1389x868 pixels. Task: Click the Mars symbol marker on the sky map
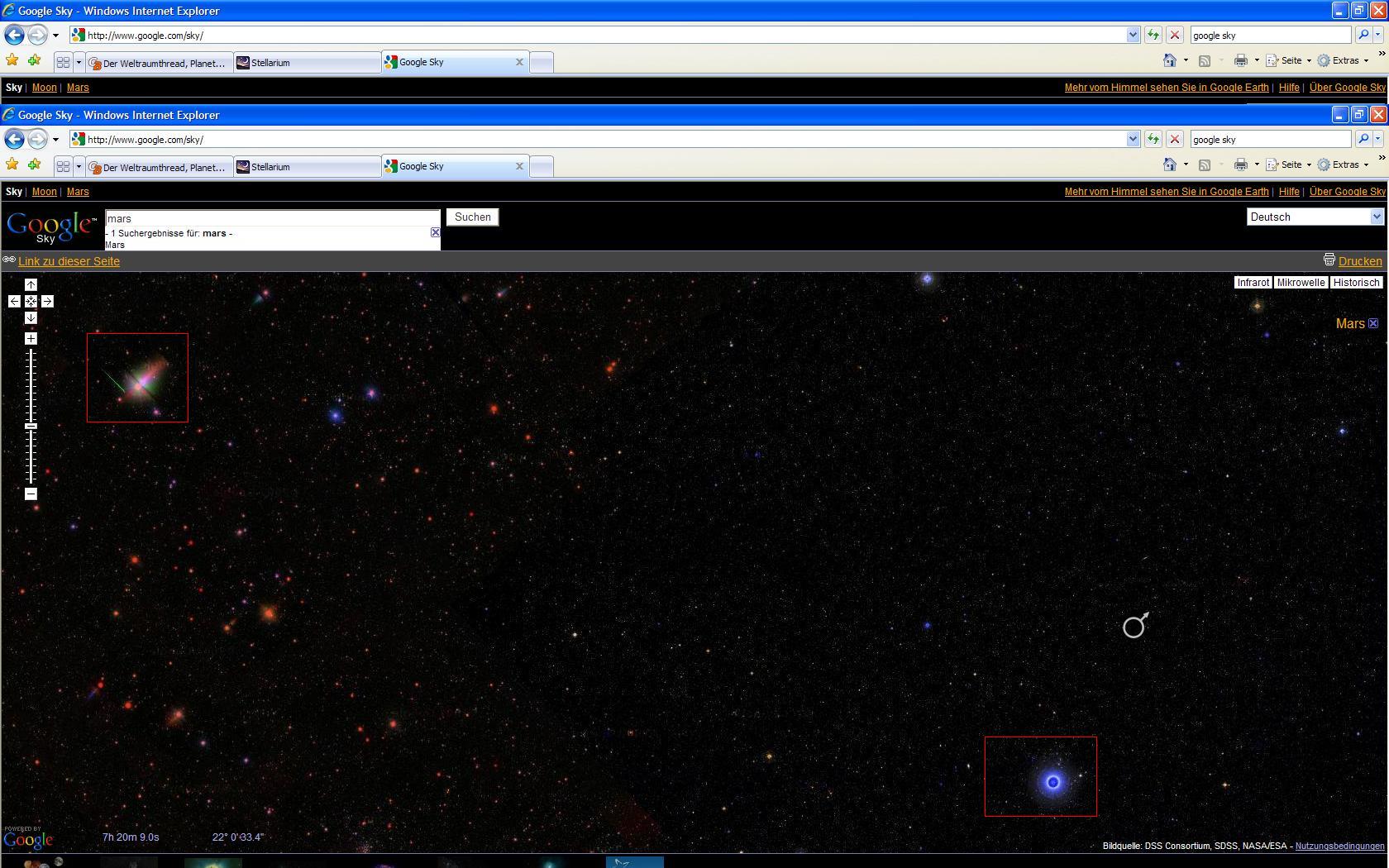[x=1136, y=626]
